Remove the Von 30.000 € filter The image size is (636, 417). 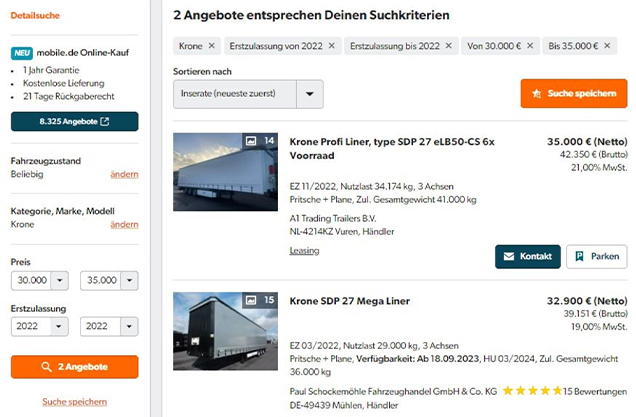tap(529, 46)
